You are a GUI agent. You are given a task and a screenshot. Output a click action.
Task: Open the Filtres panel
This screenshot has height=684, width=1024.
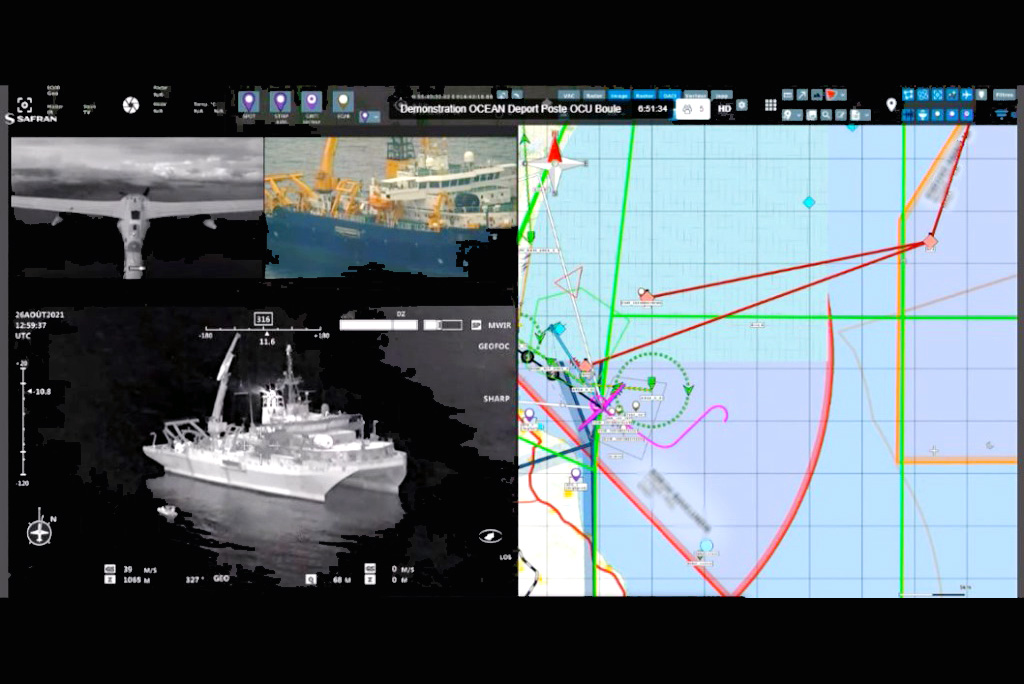coord(1003,95)
